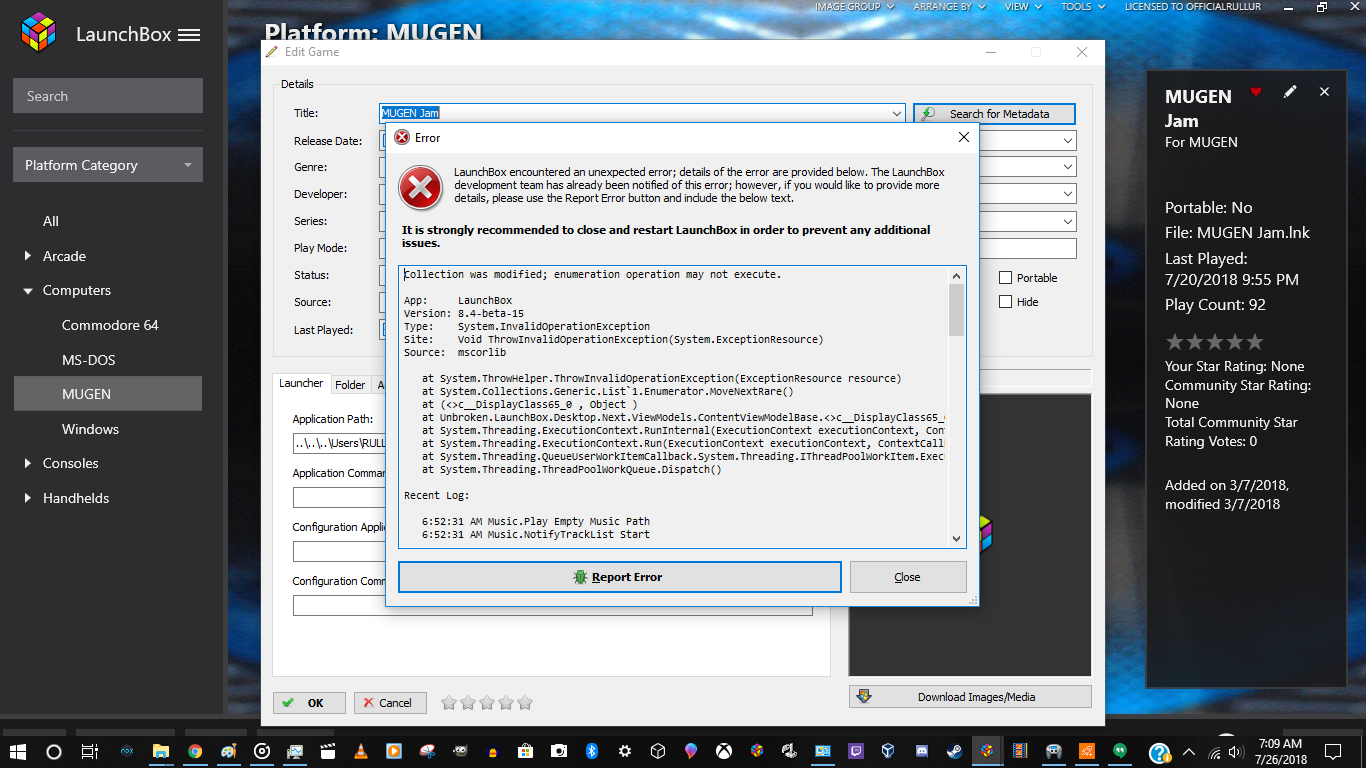This screenshot has height=768, width=1366.
Task: Click Close in the Error dialog
Action: (908, 577)
